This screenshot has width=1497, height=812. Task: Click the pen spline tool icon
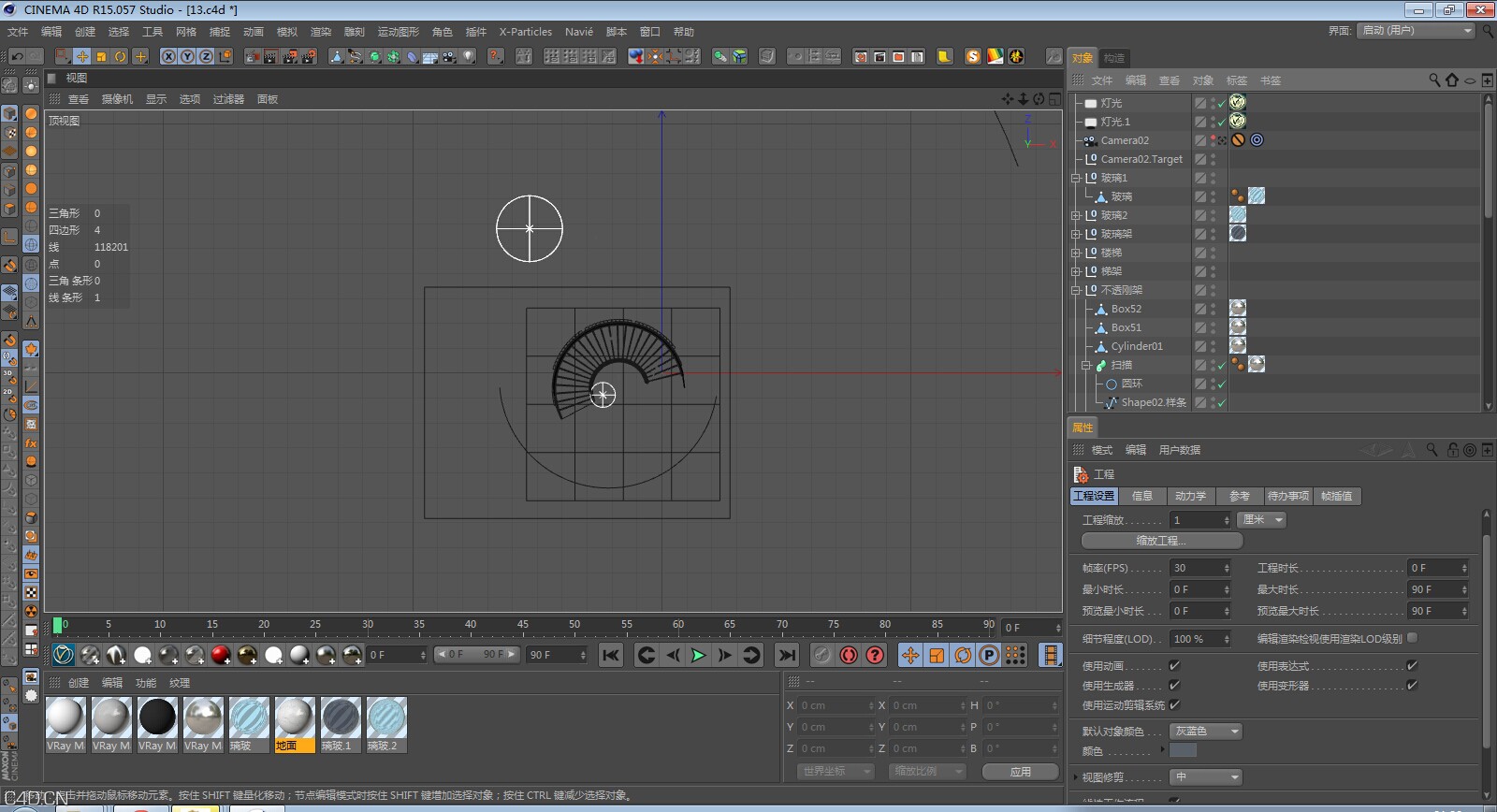pos(356,56)
